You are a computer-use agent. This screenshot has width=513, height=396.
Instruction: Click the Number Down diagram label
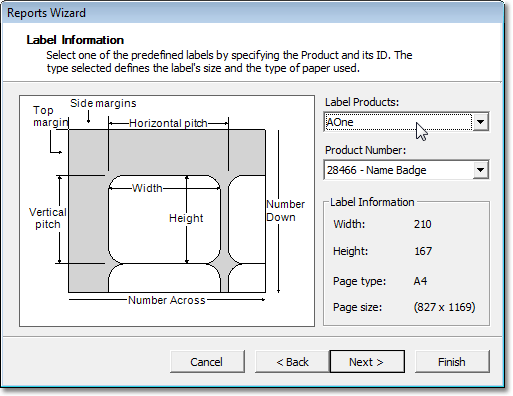click(285, 211)
